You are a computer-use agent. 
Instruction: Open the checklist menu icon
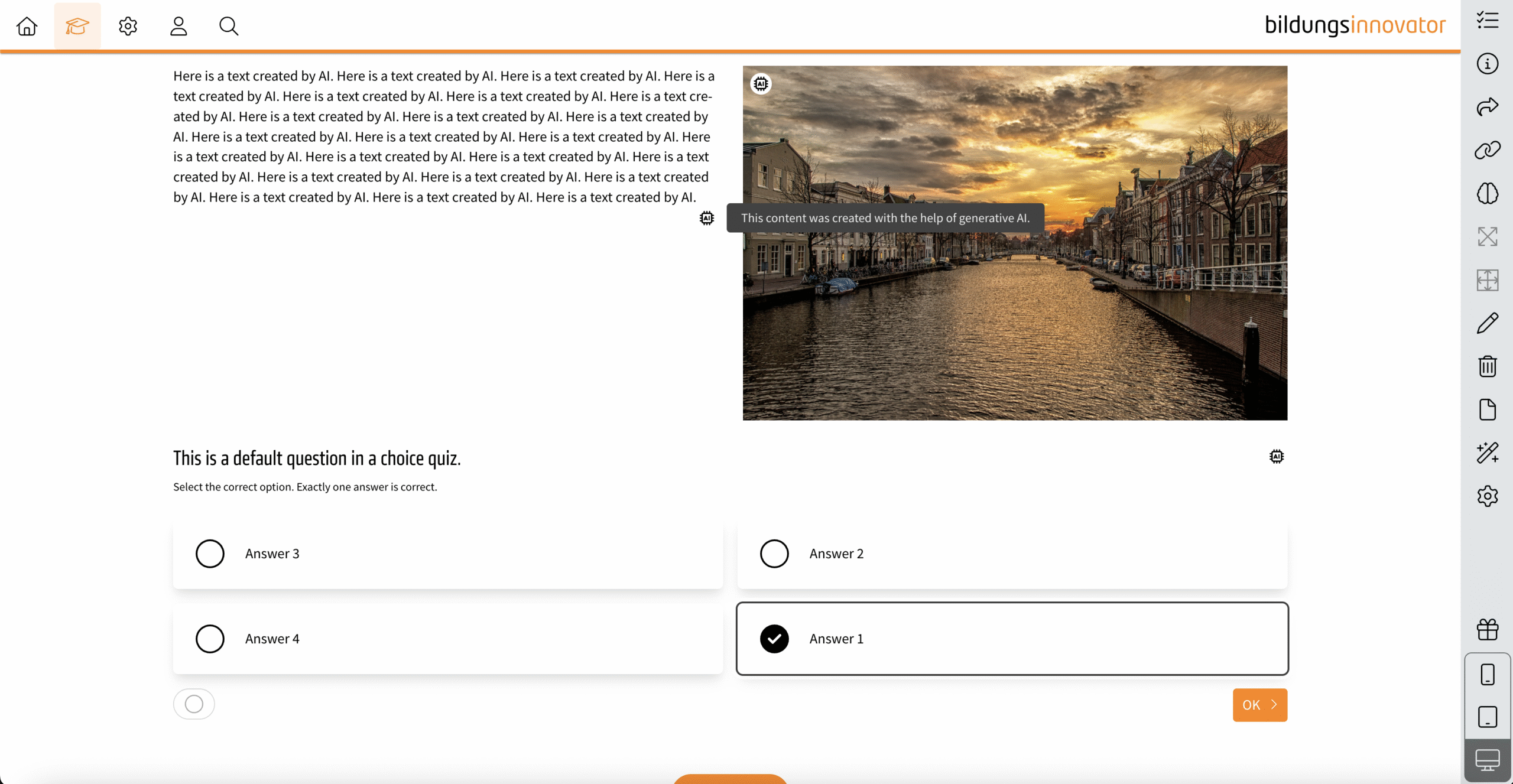click(1487, 21)
